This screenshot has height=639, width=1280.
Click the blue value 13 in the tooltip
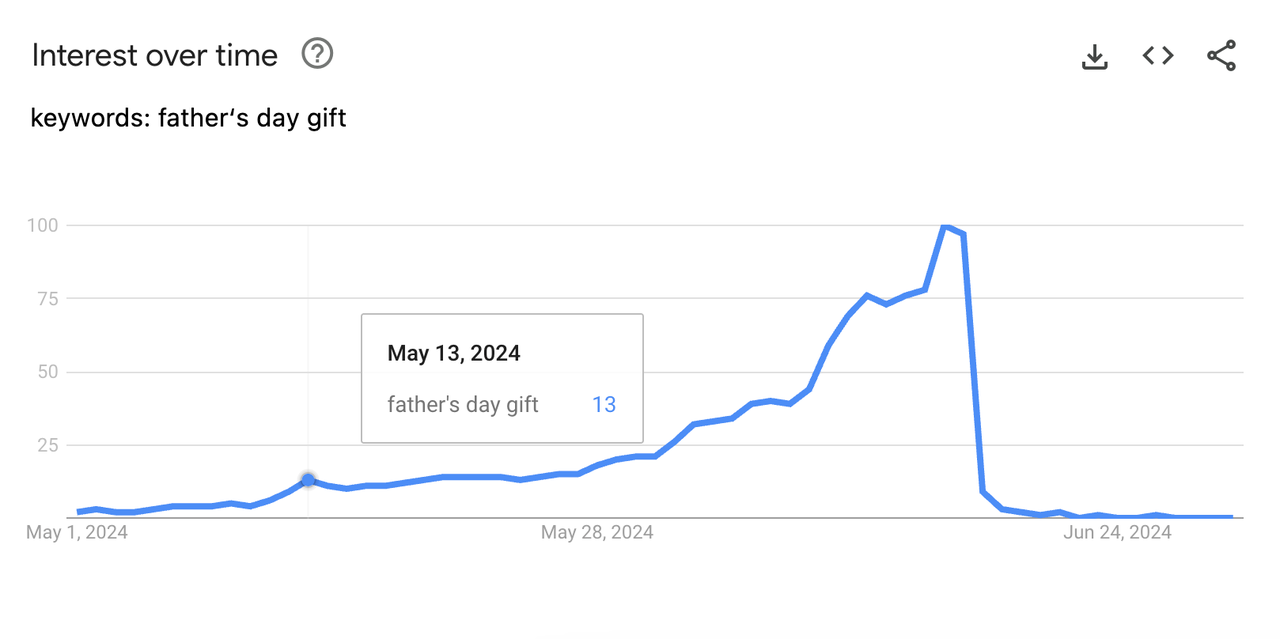point(604,404)
